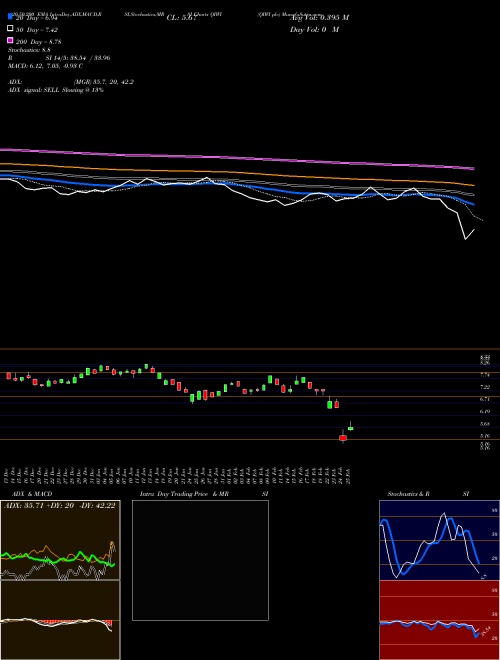Click the 'Avg Vol: 0.395 M' label
500x660 pixels.
[319, 18]
